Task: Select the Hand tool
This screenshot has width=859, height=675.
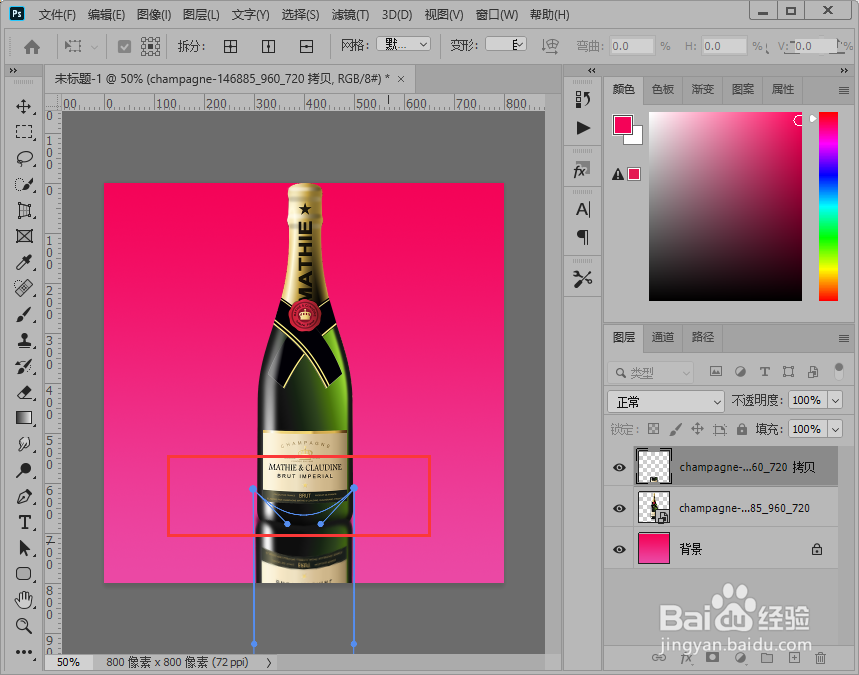Action: 24,600
